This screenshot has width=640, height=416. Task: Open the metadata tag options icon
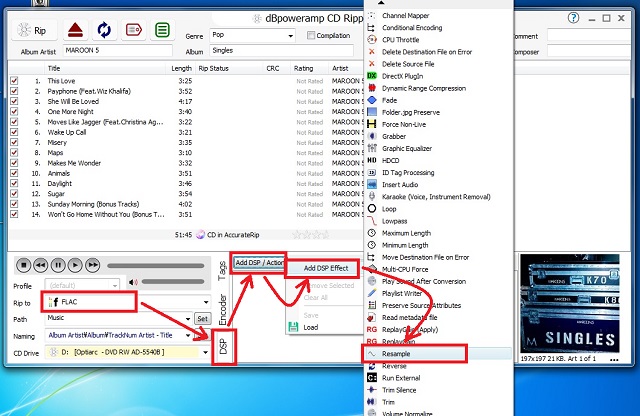click(x=133, y=30)
